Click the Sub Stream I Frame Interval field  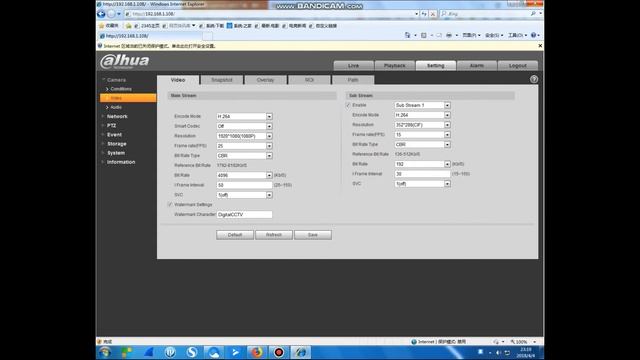point(422,174)
